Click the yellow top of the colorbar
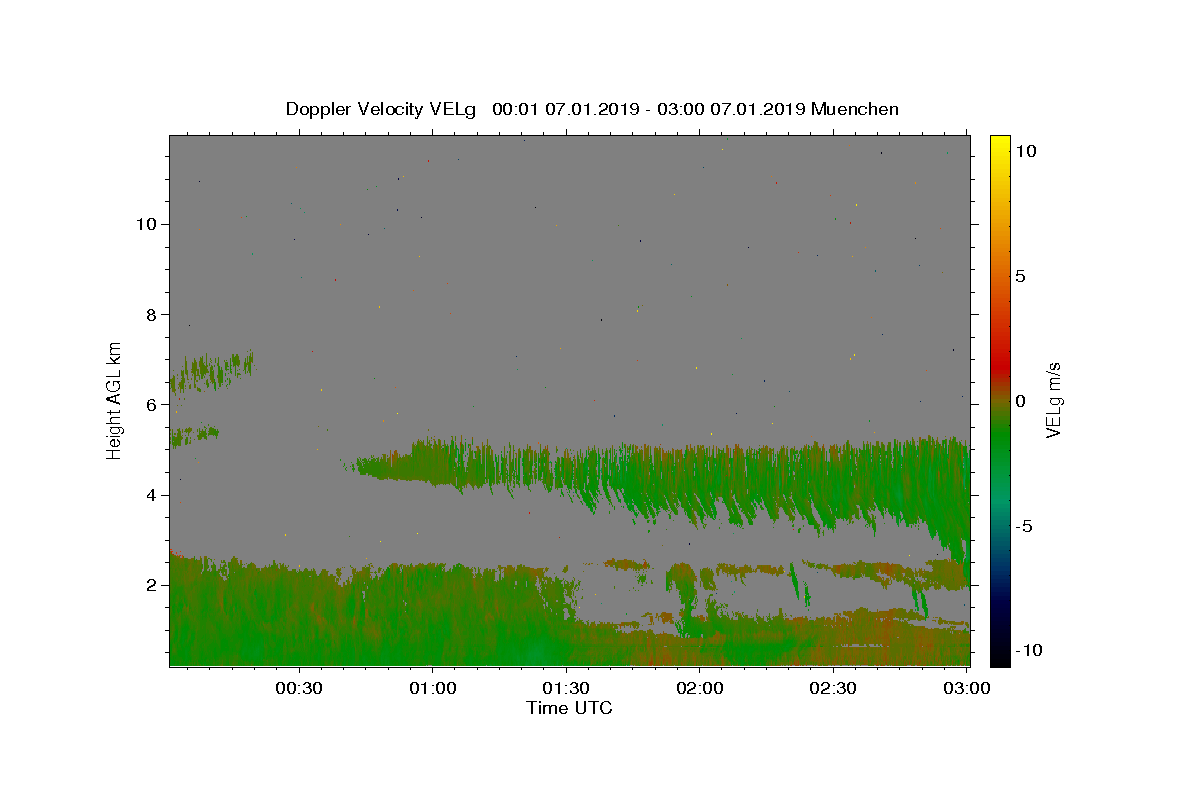1200x800 pixels. click(999, 145)
